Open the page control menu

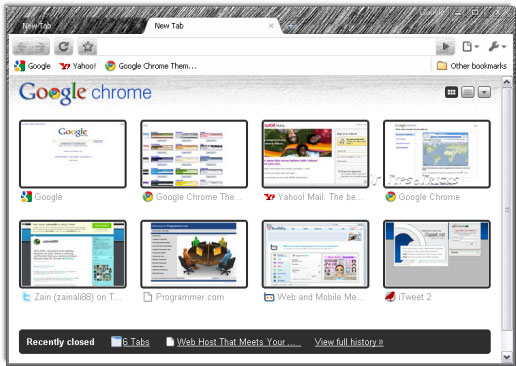[x=470, y=47]
